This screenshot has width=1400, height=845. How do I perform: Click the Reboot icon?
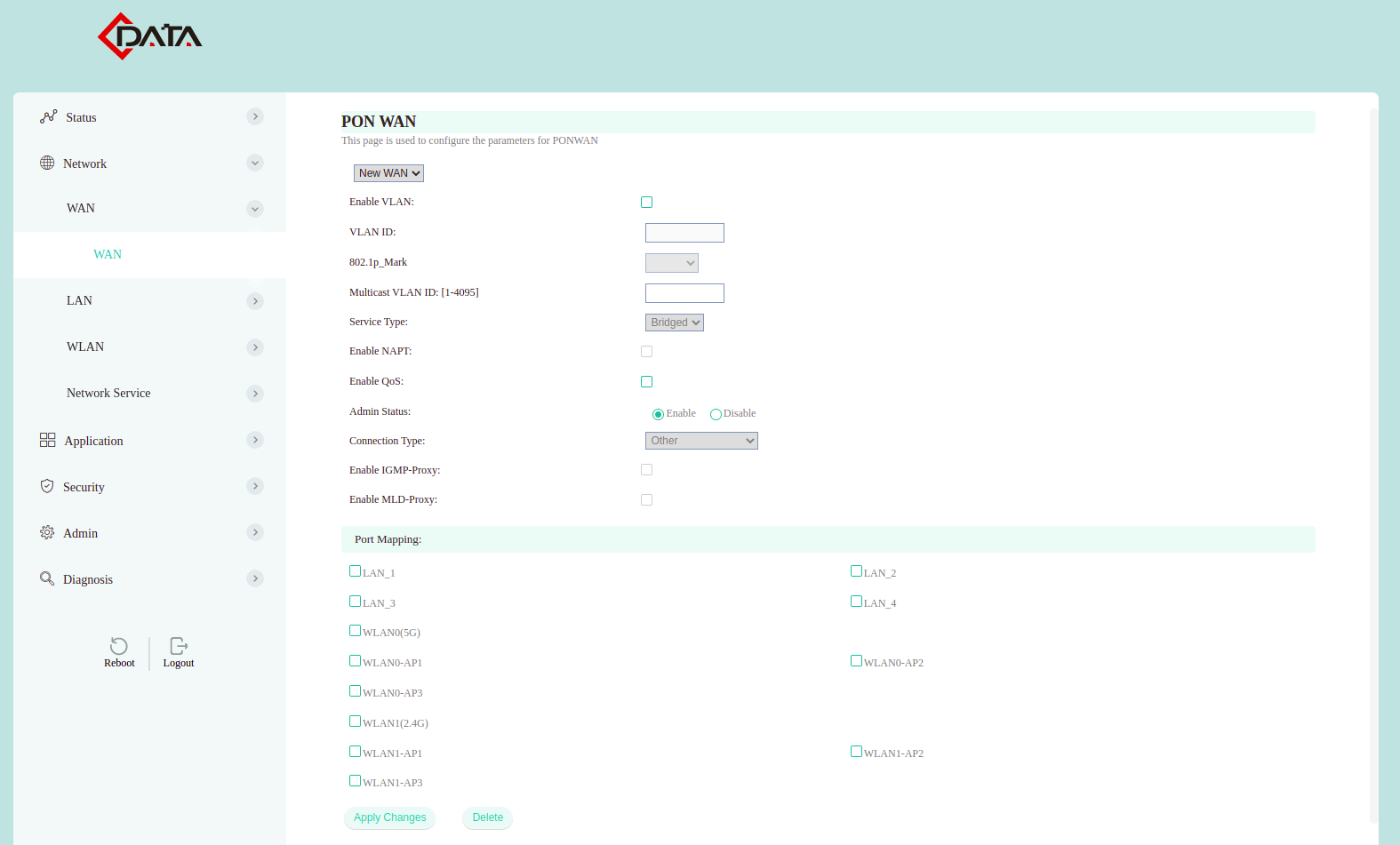(119, 646)
